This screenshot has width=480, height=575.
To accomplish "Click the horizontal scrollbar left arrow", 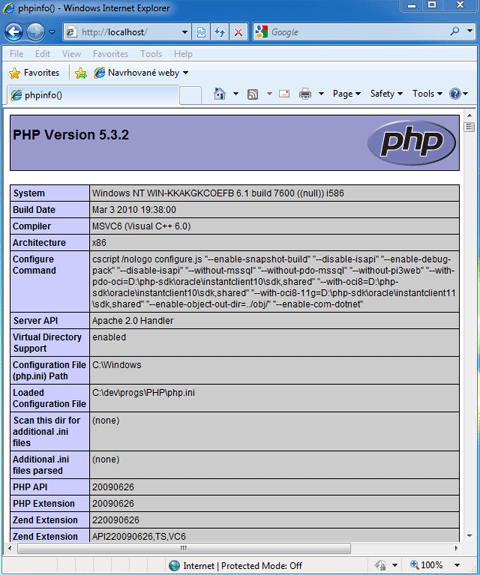I will tap(10, 548).
